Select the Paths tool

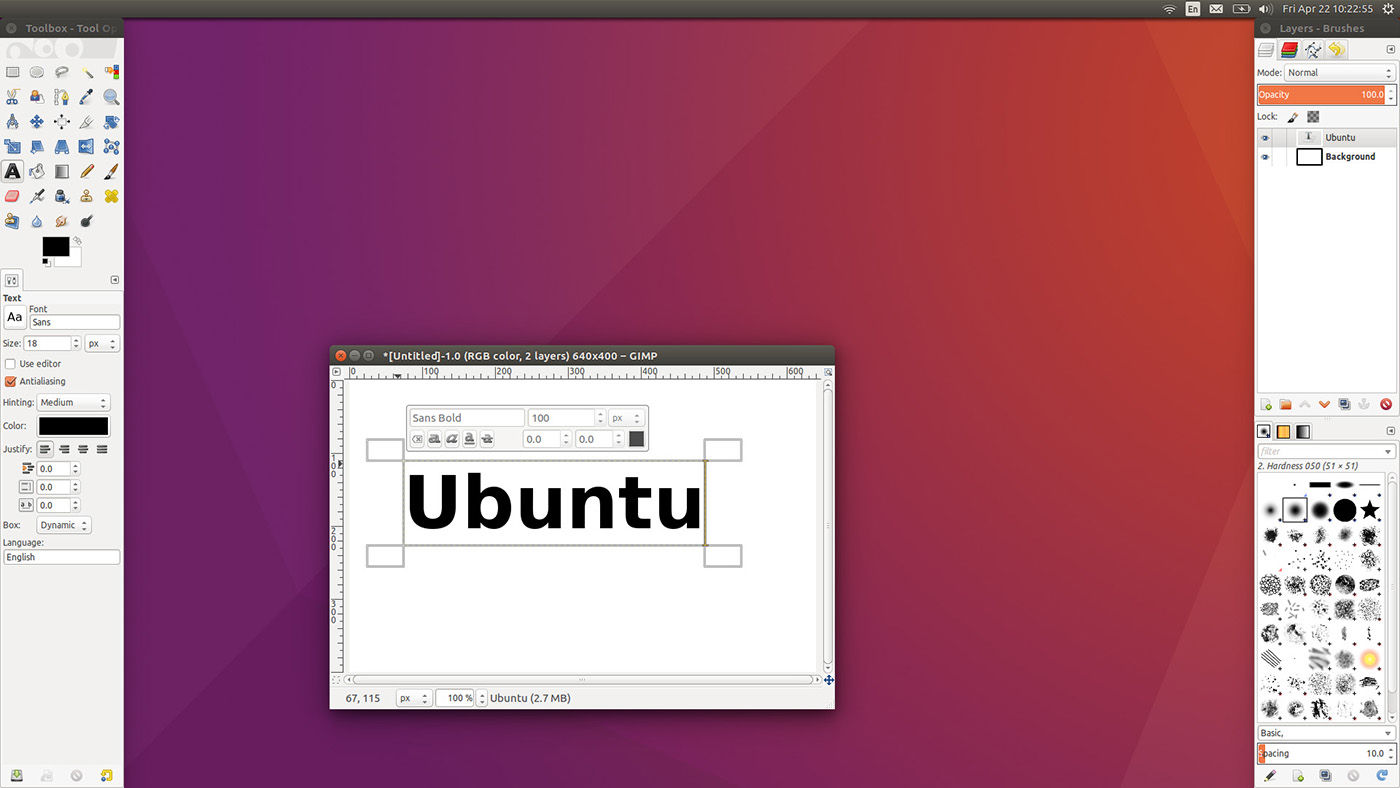pos(62,97)
